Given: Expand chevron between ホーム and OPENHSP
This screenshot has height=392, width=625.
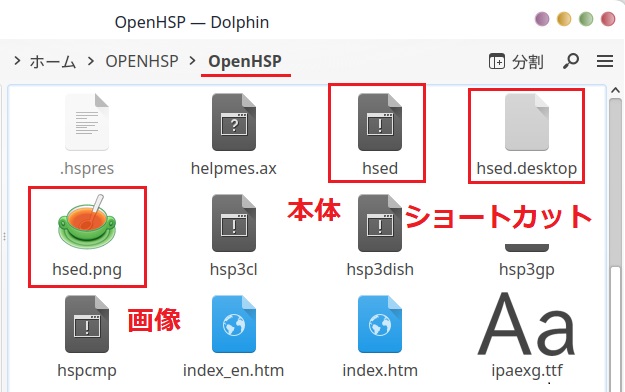Looking at the screenshot, I should pyautogui.click(x=91, y=61).
